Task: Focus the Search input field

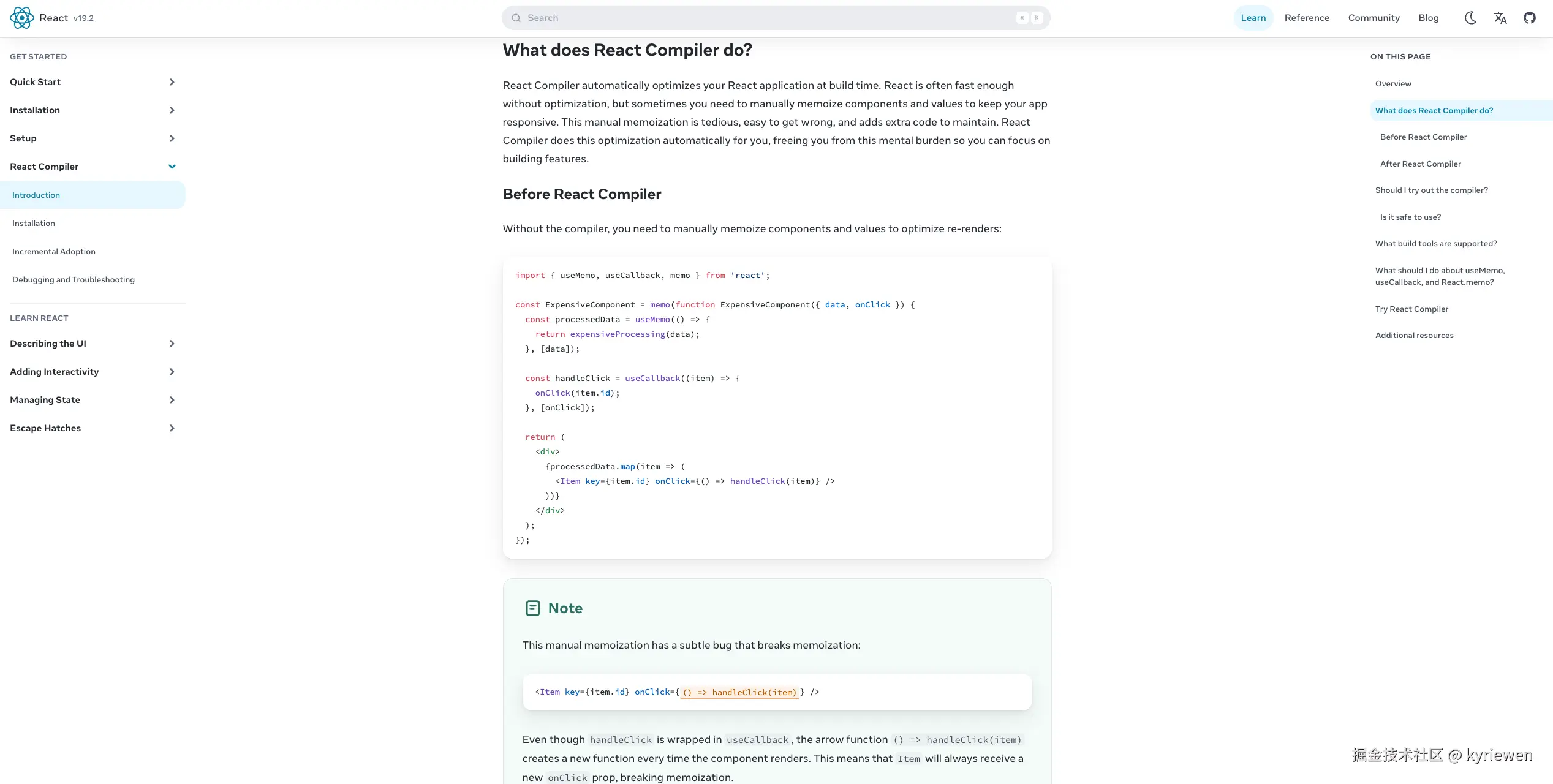Action: 776,18
